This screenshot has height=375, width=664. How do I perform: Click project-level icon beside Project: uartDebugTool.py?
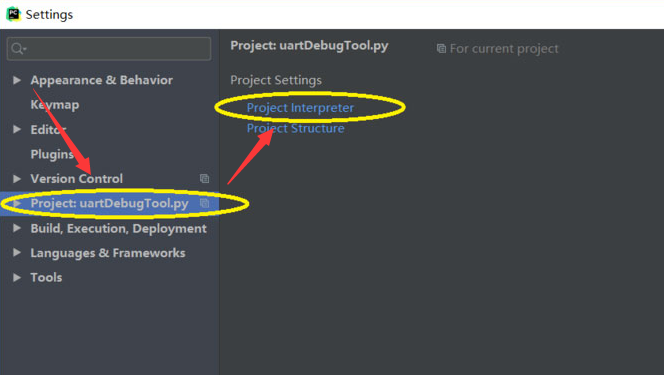pyautogui.click(x=205, y=203)
